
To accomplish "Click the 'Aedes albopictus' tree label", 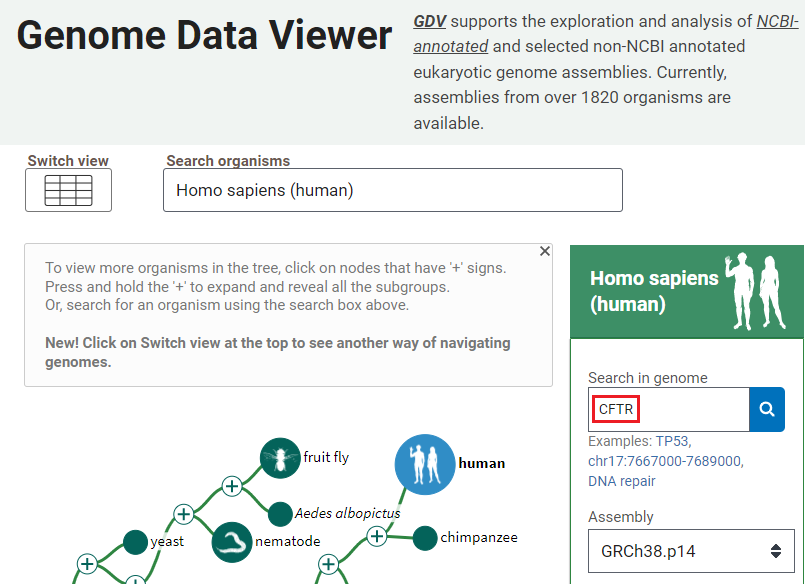I will 348,513.
